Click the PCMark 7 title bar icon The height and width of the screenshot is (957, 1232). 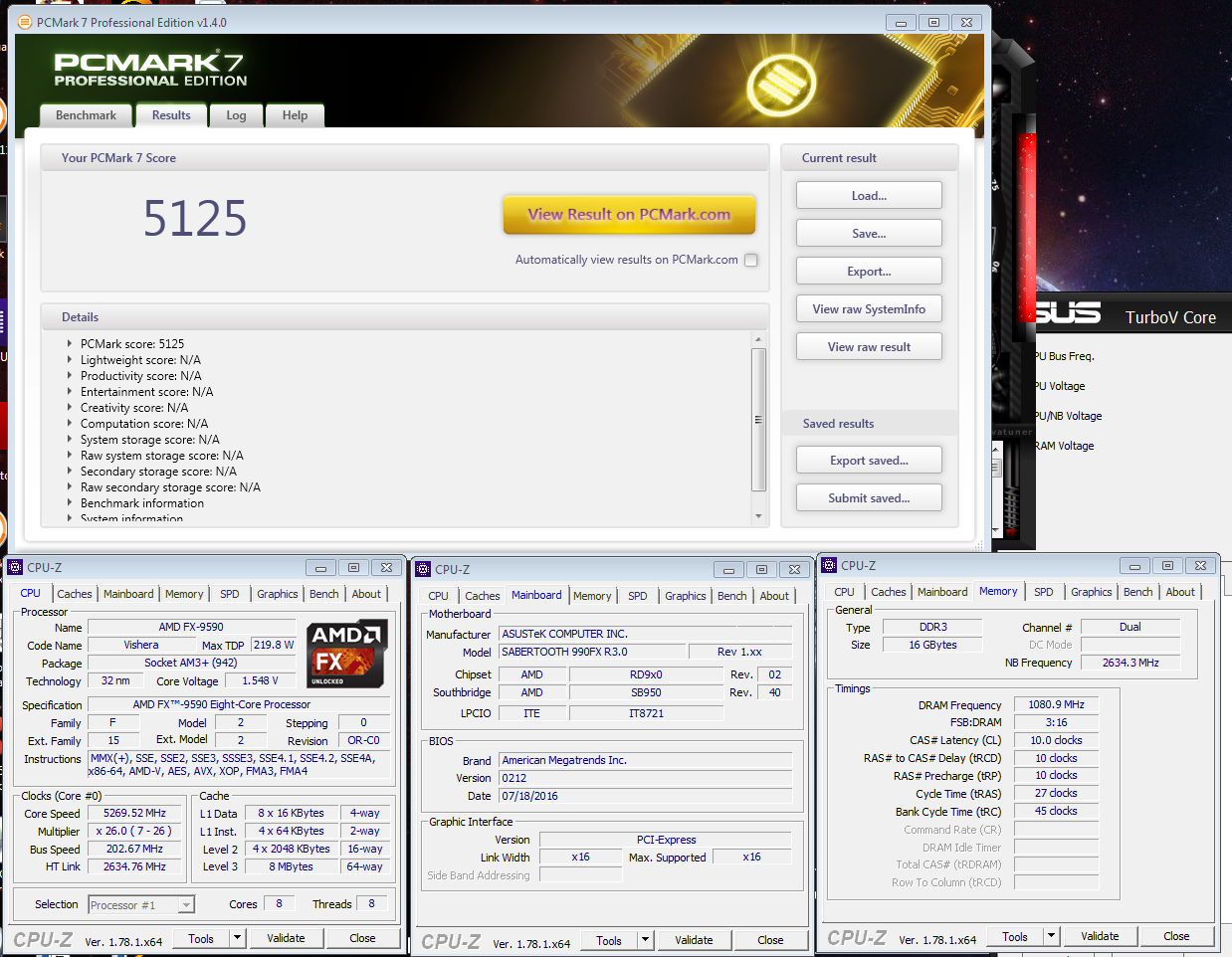tap(26, 22)
